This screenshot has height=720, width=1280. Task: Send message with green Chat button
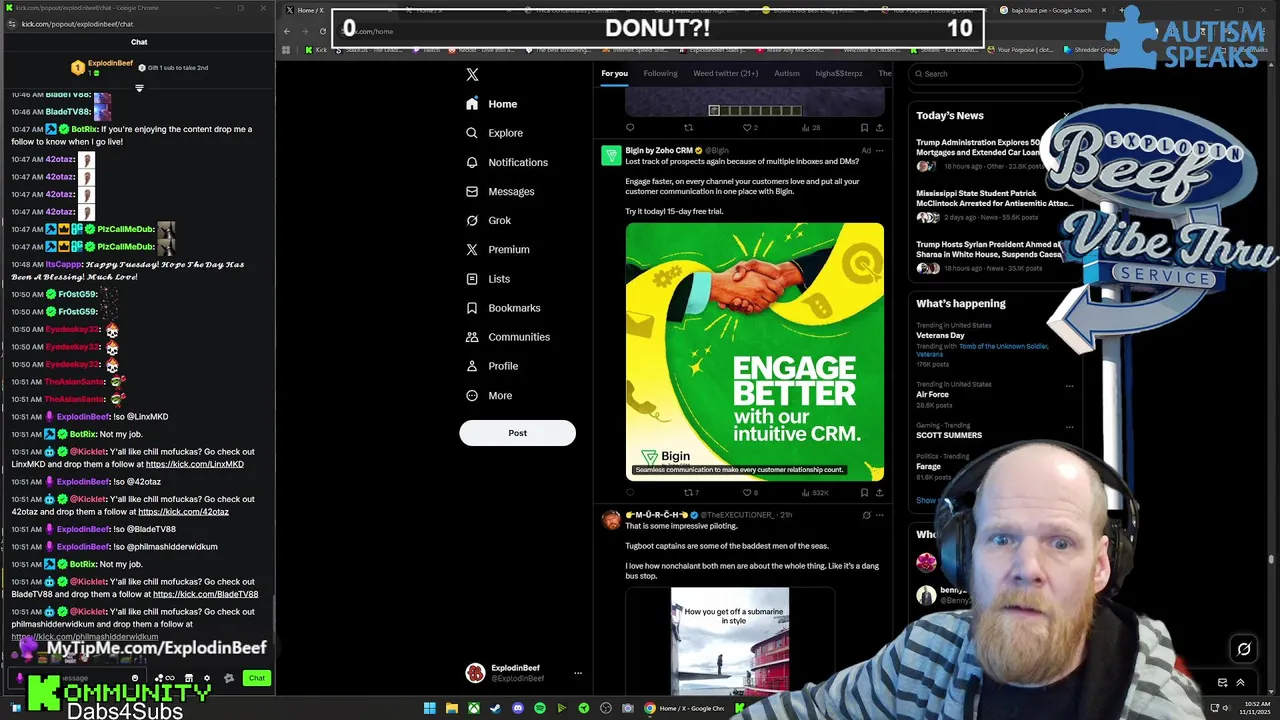(257, 678)
